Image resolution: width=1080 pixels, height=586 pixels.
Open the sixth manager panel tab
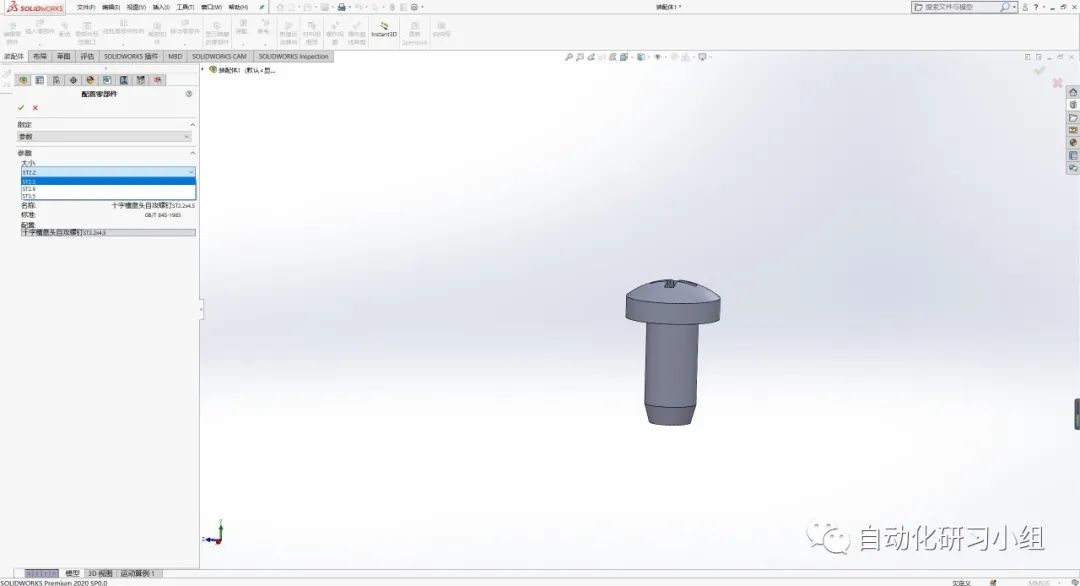(107, 80)
